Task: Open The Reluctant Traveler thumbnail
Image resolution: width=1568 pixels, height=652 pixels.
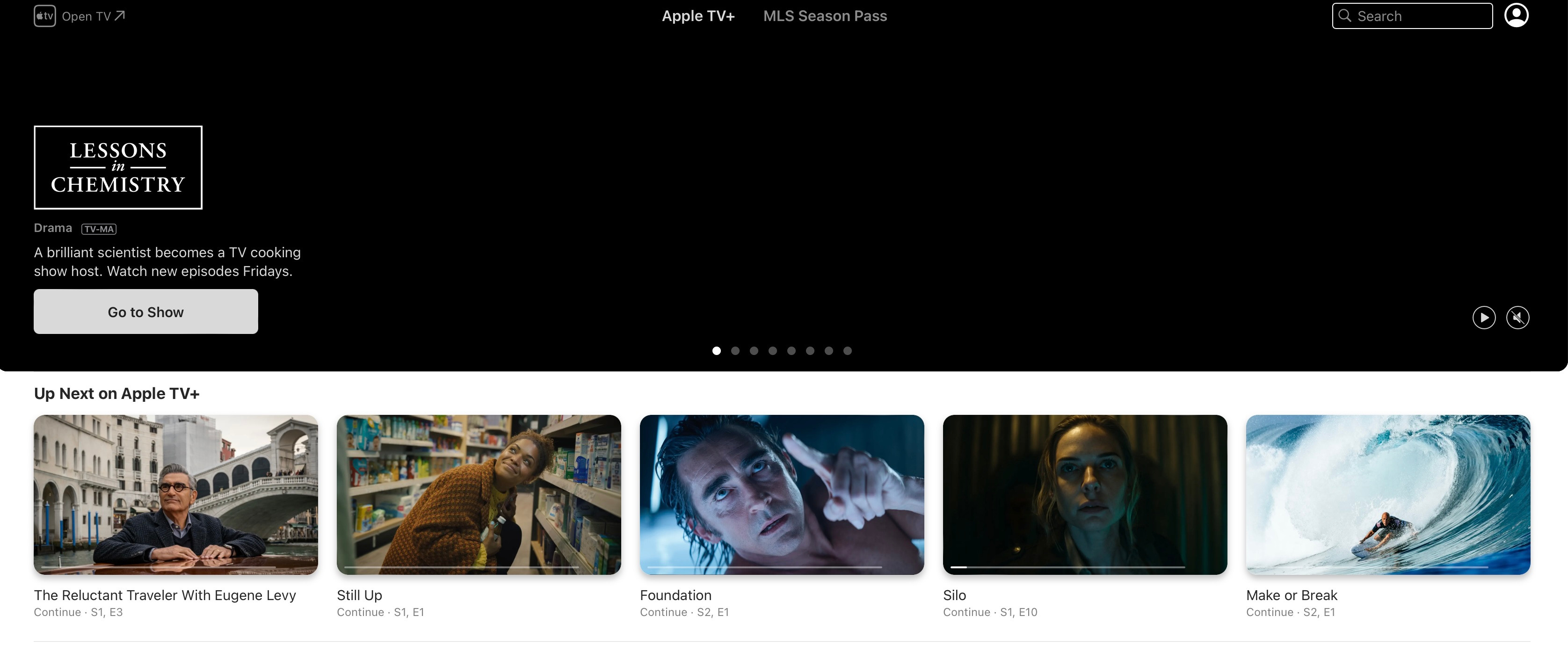Action: click(x=176, y=494)
